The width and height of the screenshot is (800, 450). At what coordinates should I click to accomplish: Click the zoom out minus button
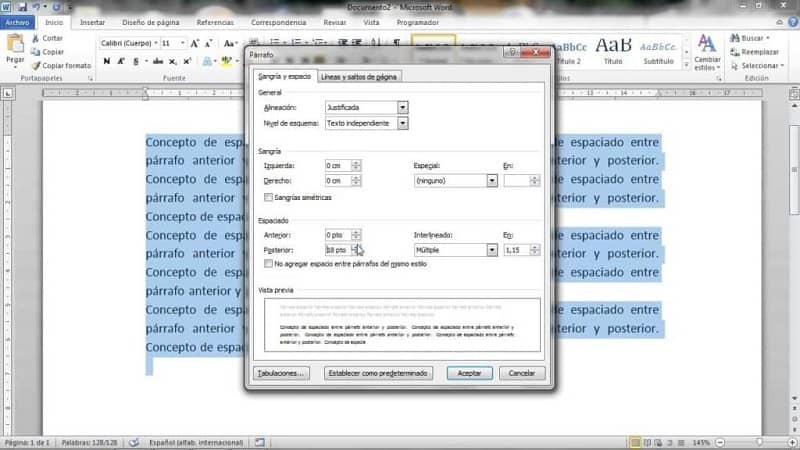720,442
